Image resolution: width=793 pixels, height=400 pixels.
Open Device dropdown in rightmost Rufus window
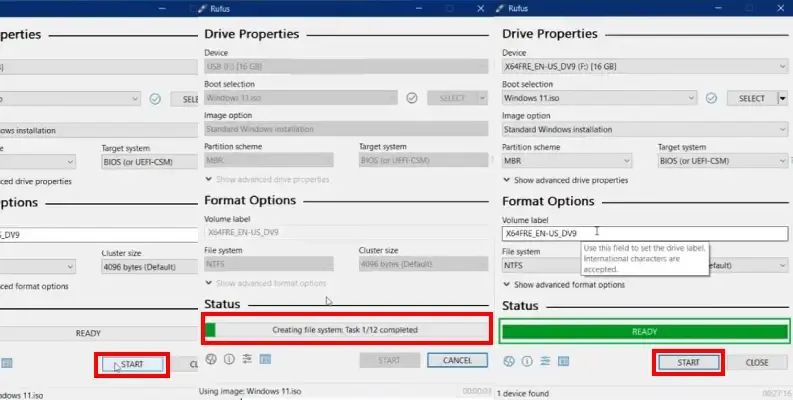645,66
